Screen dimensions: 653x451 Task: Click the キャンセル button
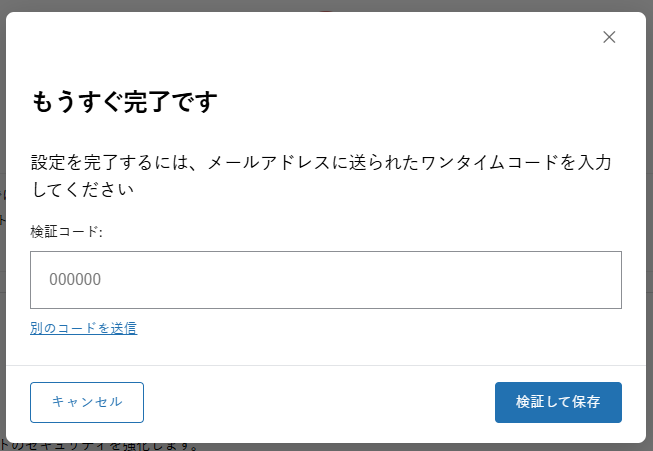(87, 402)
